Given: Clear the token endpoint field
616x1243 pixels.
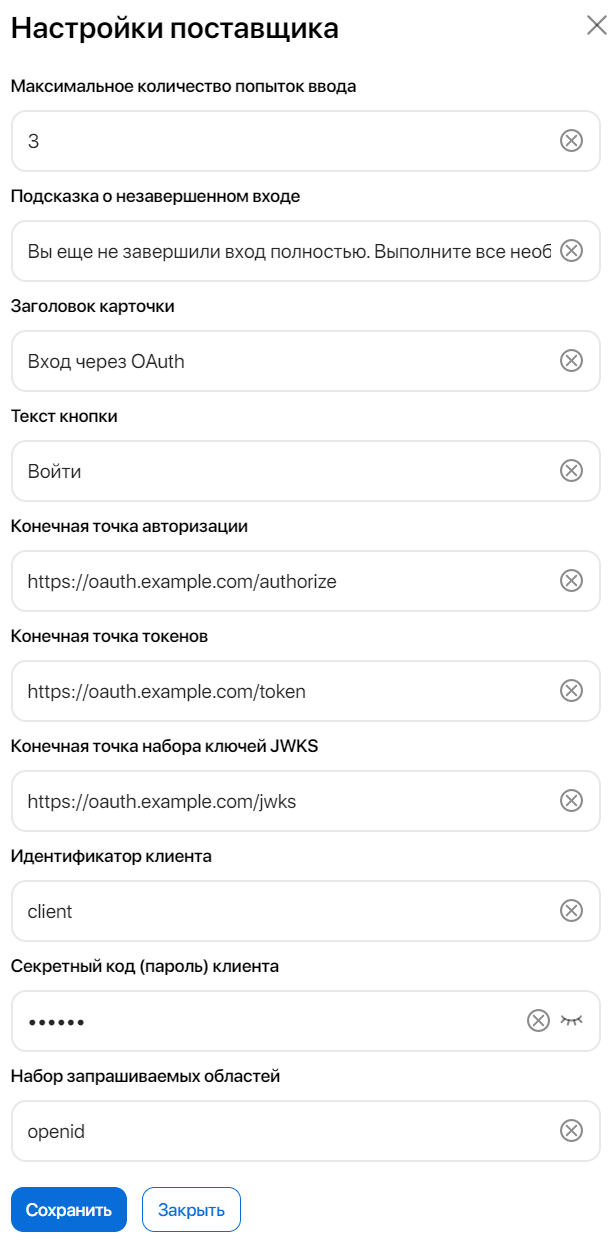Looking at the screenshot, I should click(x=572, y=691).
